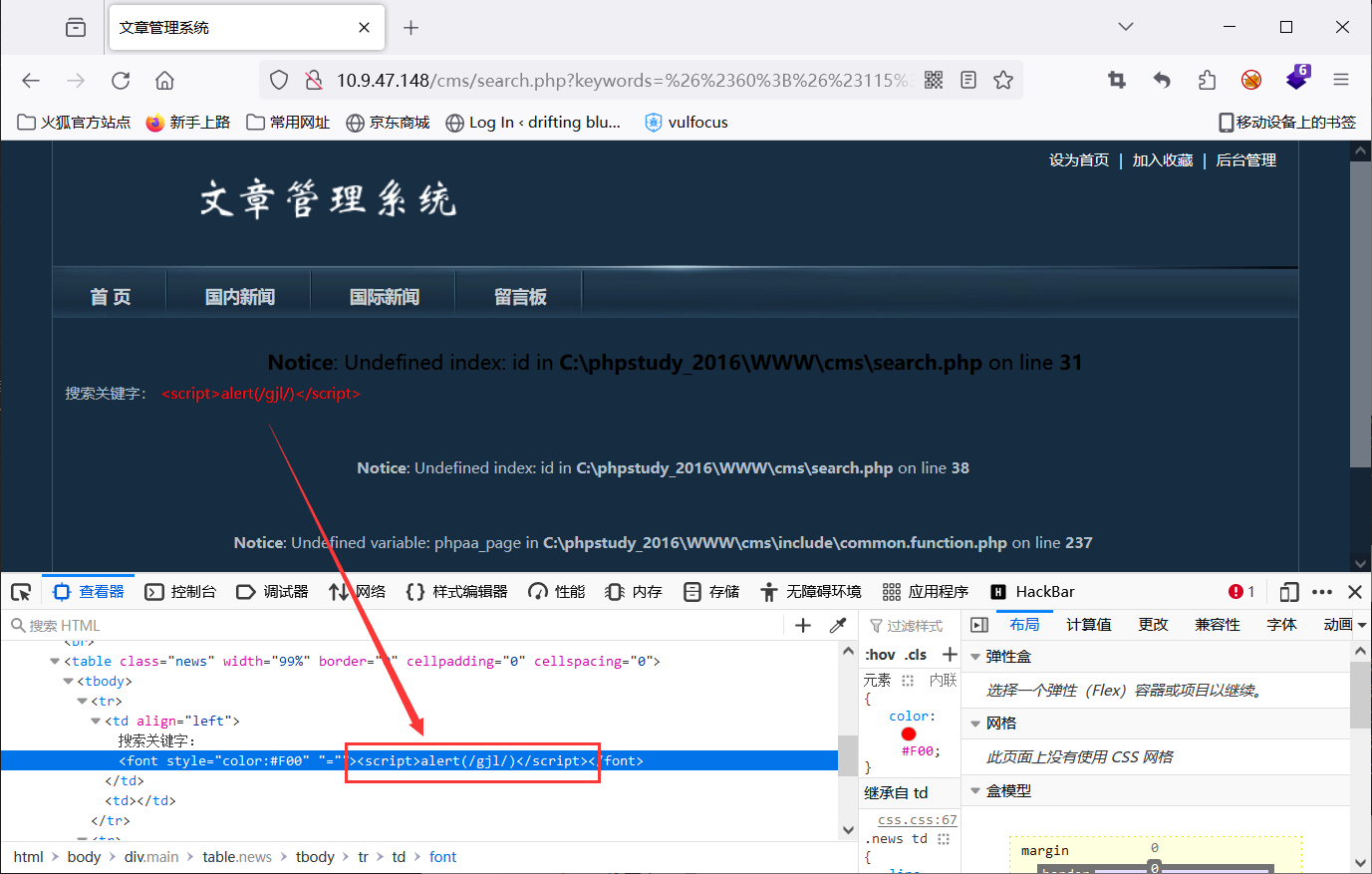Take a screenshot crop icon
1372x874 pixels.
(x=1117, y=80)
